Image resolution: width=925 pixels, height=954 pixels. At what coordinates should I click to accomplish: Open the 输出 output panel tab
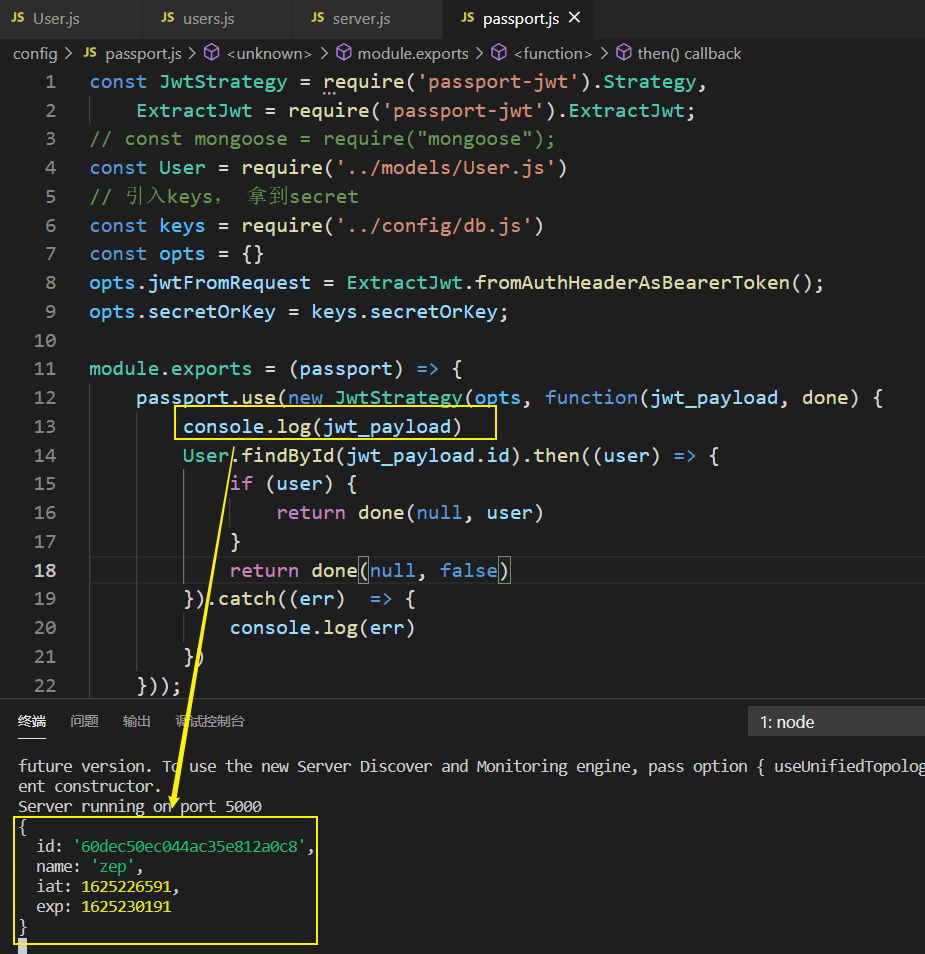(x=136, y=722)
